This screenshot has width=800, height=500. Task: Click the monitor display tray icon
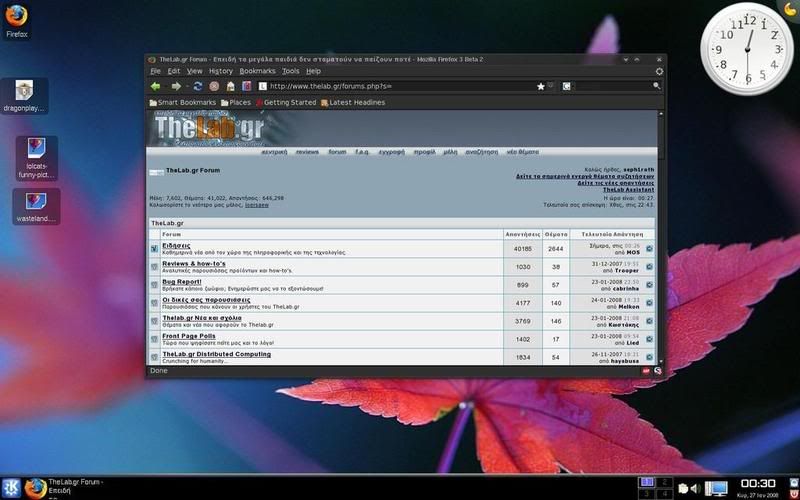pos(716,489)
